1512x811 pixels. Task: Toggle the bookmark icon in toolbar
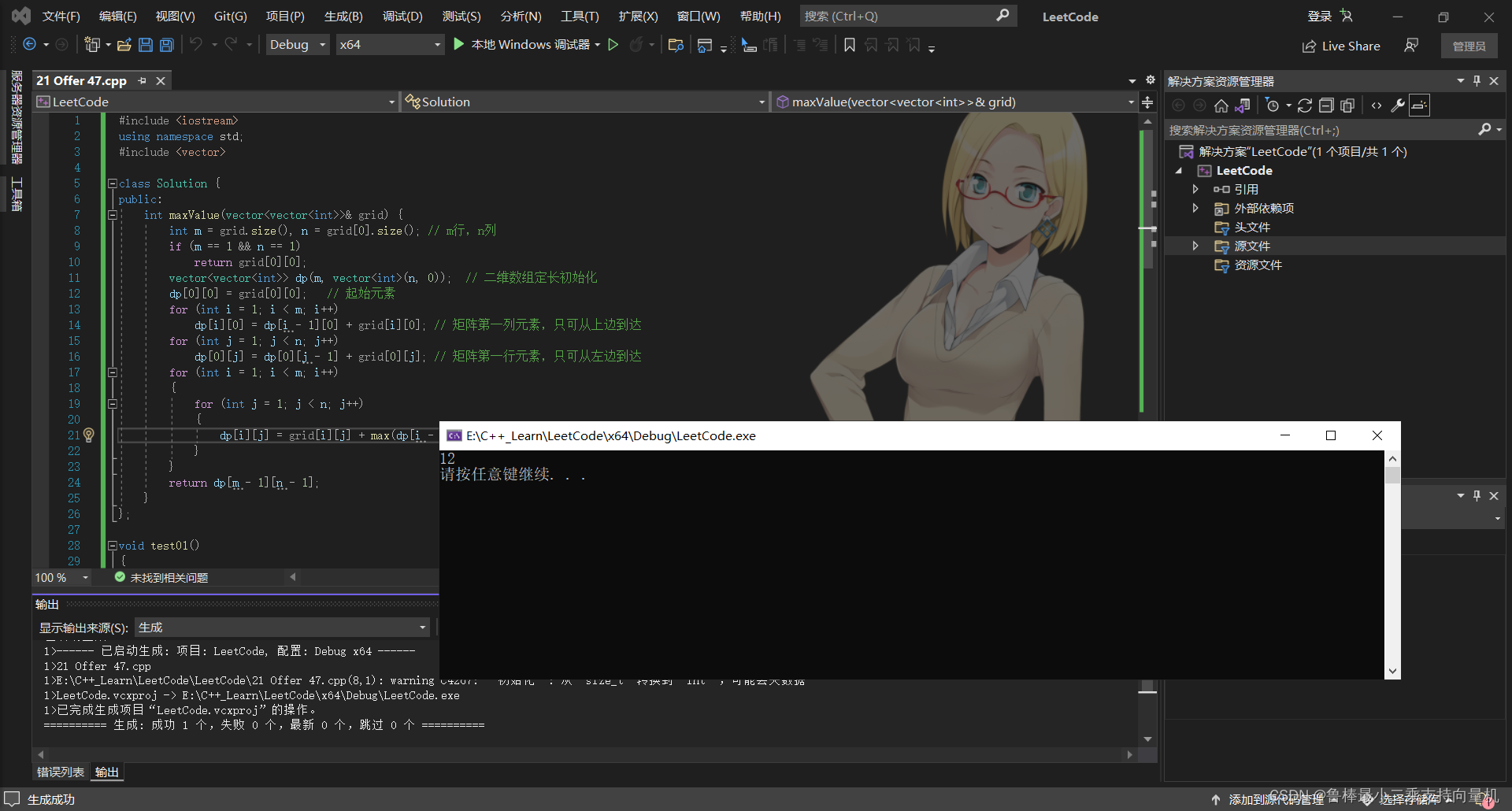coord(850,45)
